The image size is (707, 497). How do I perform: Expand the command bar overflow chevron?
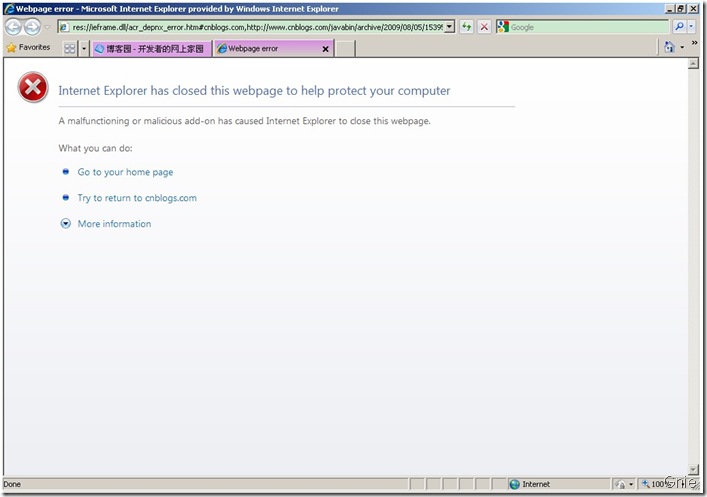click(x=694, y=43)
